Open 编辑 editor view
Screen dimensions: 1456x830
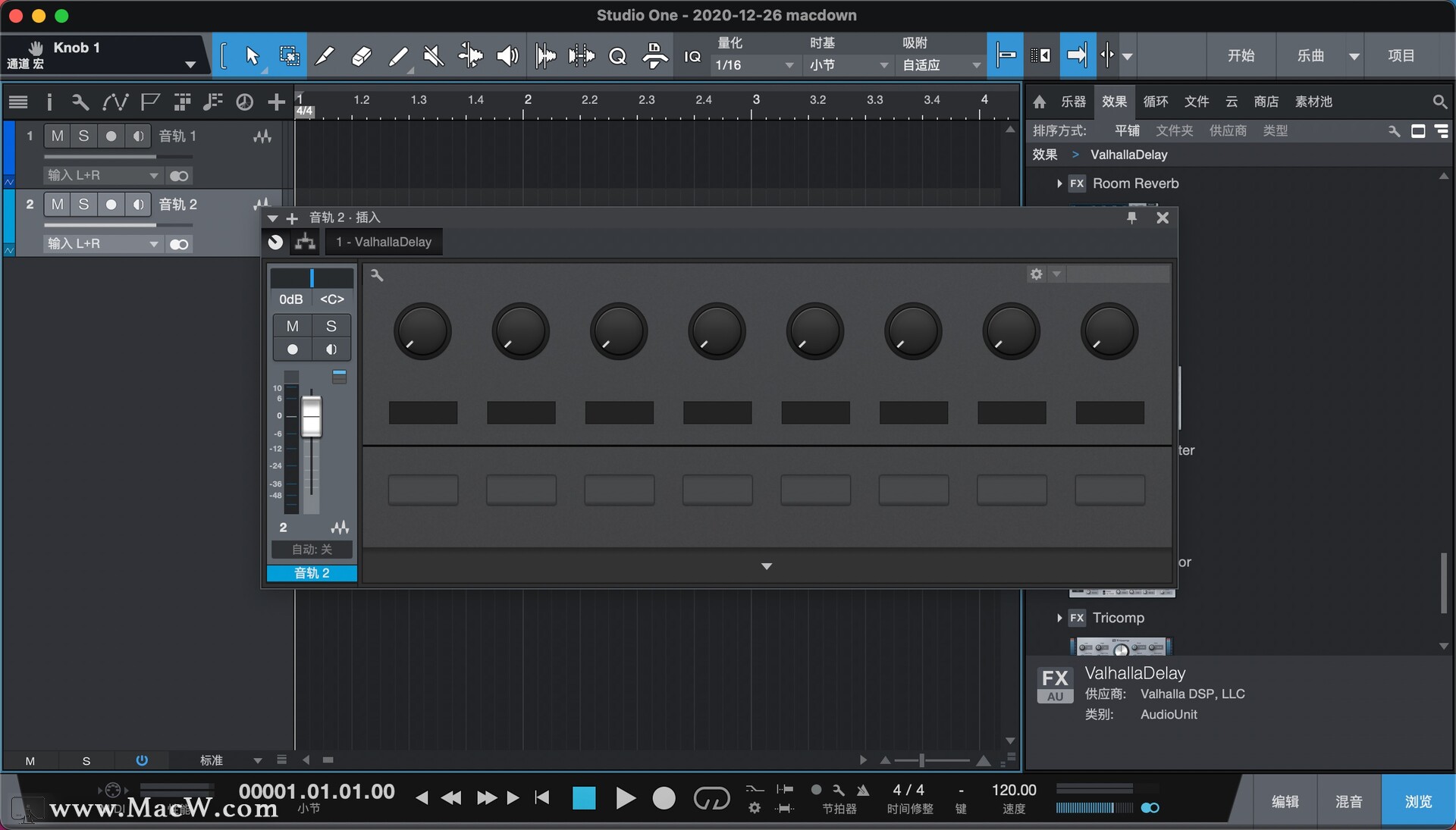point(1285,801)
